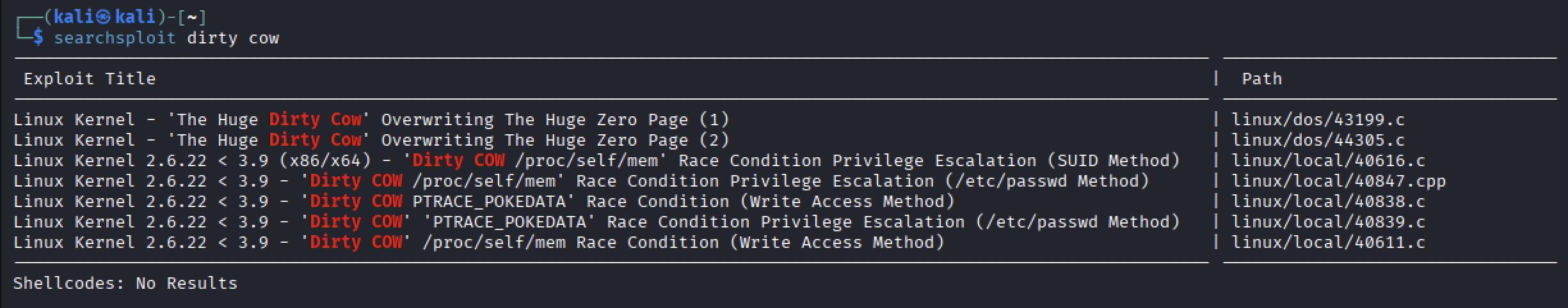Pick the linux/local/40611.c path

[1328, 242]
